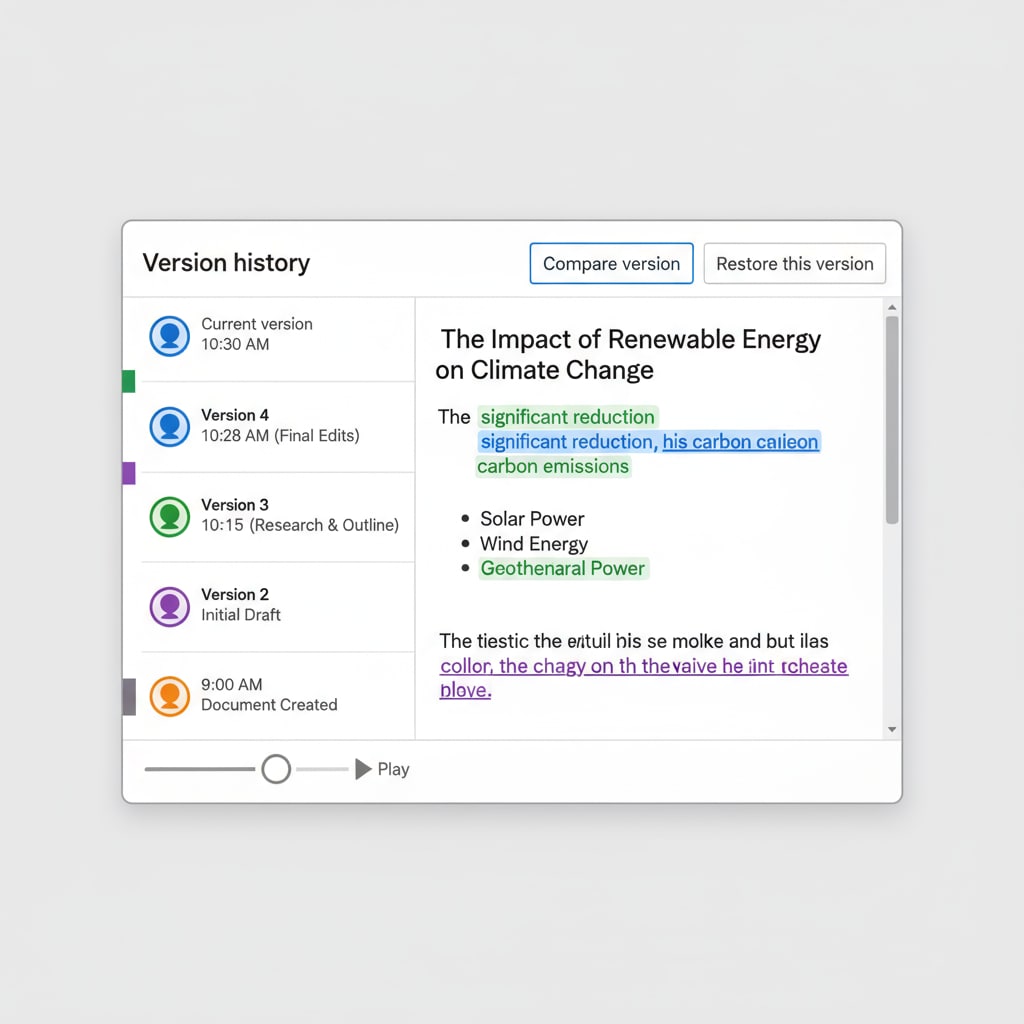Click the Current version blue avatar icon

tap(169, 336)
